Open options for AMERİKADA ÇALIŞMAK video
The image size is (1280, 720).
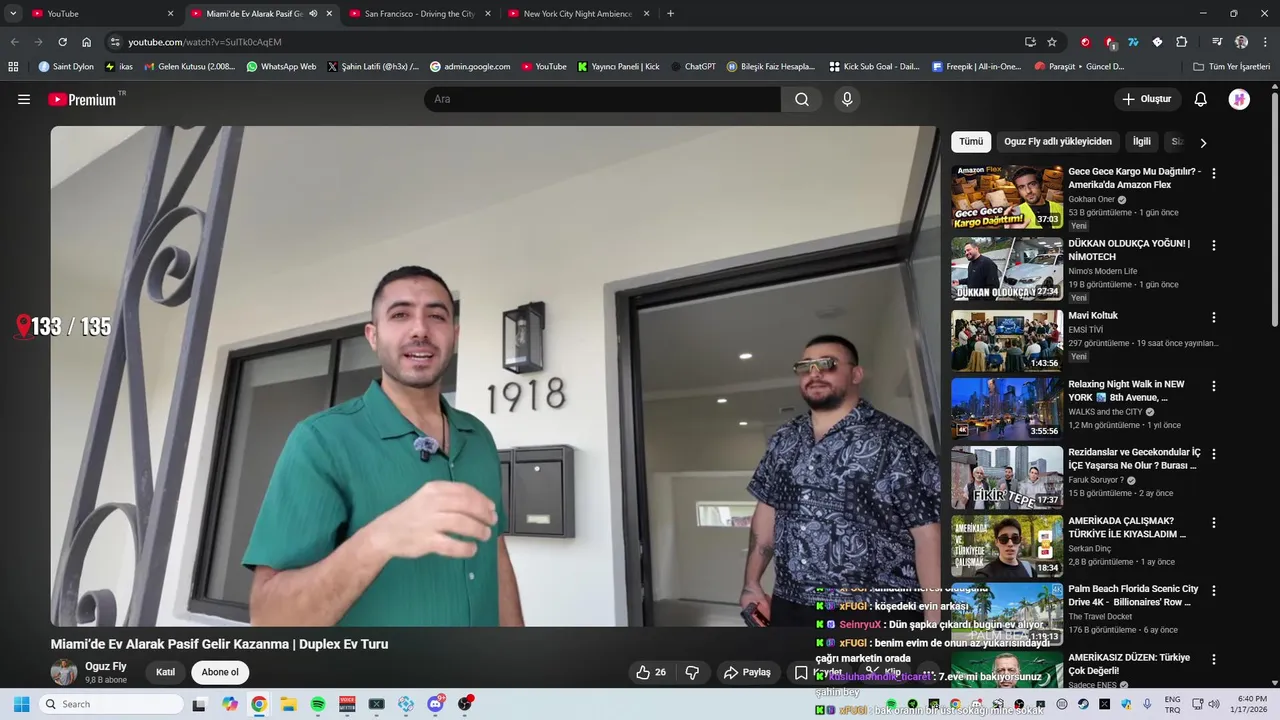pyautogui.click(x=1214, y=523)
